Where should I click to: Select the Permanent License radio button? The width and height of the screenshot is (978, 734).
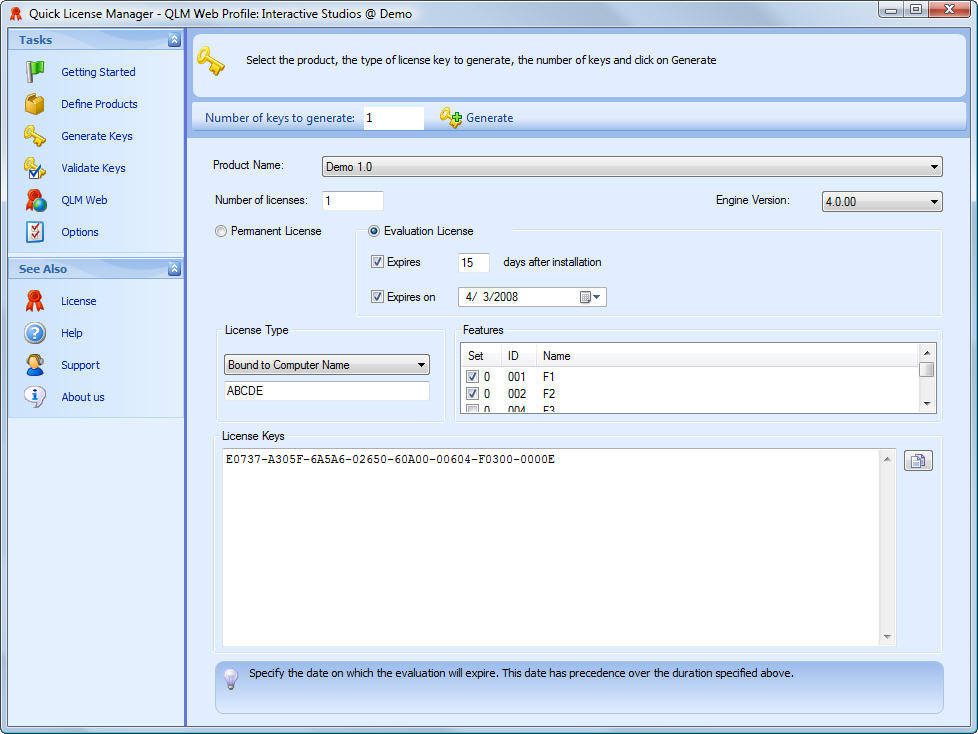[x=221, y=231]
